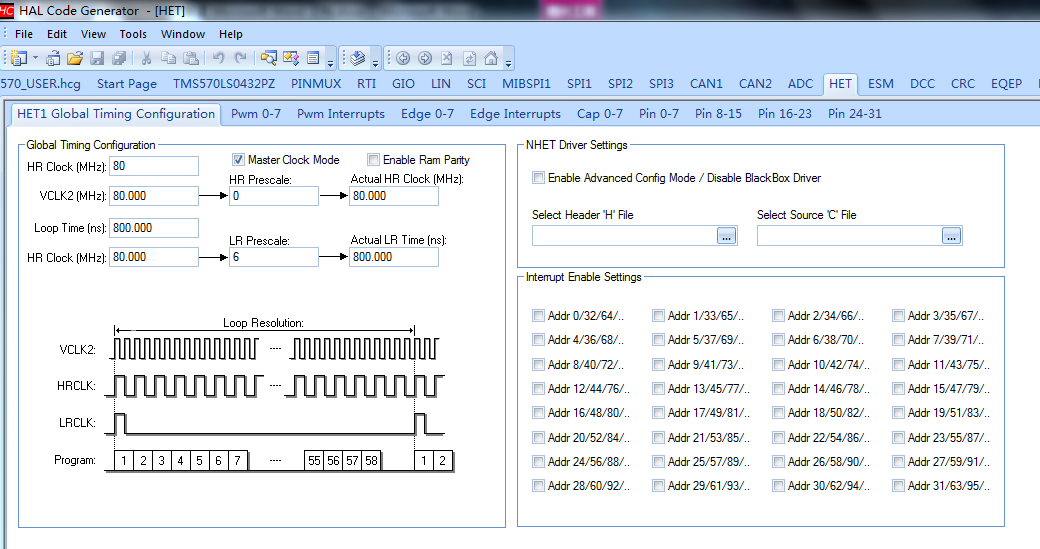Open the Edge 0-7 sub-tab

427,113
